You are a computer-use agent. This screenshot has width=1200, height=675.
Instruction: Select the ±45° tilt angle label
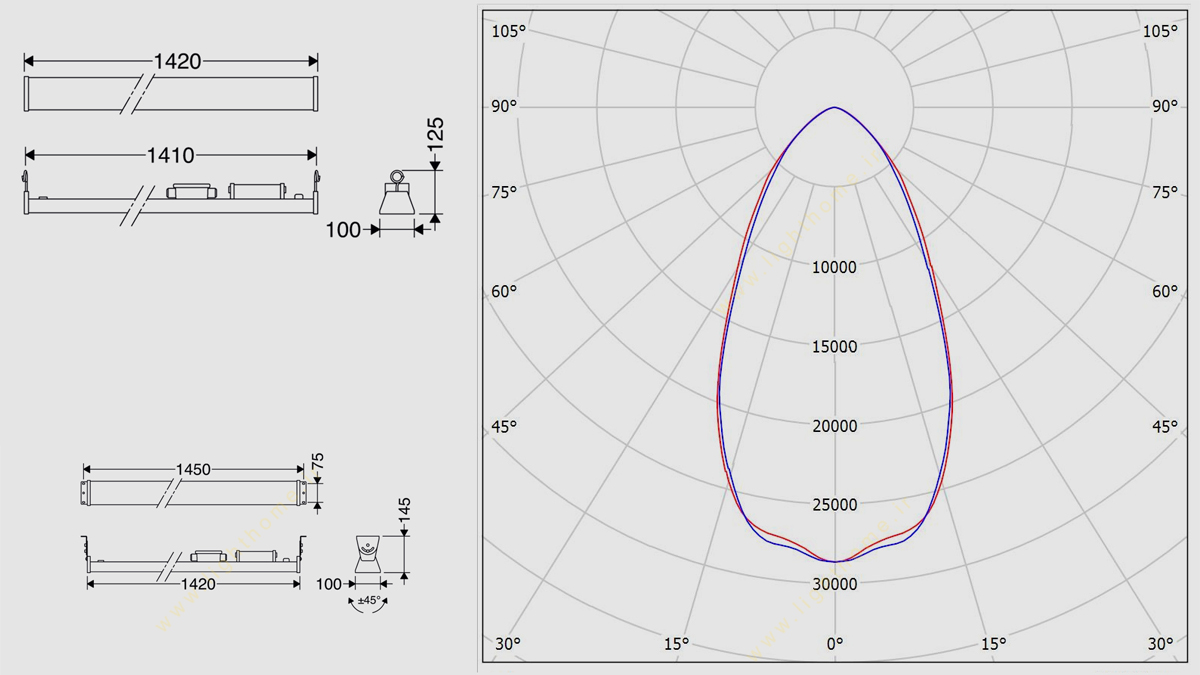pos(370,602)
